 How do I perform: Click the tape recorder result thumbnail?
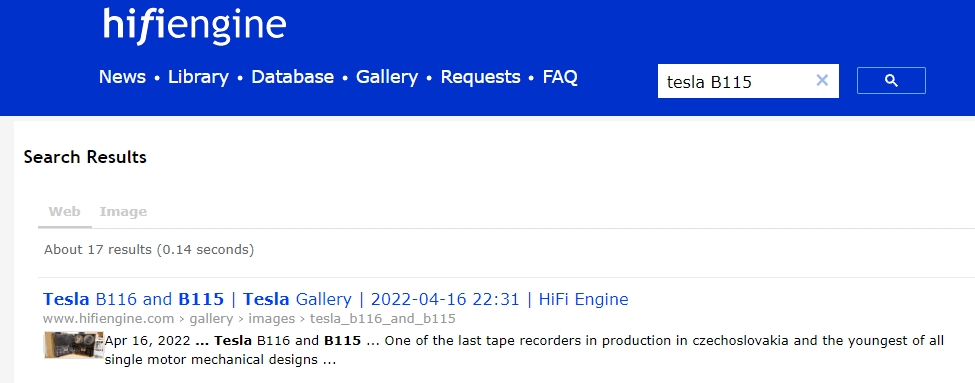pyautogui.click(x=73, y=345)
